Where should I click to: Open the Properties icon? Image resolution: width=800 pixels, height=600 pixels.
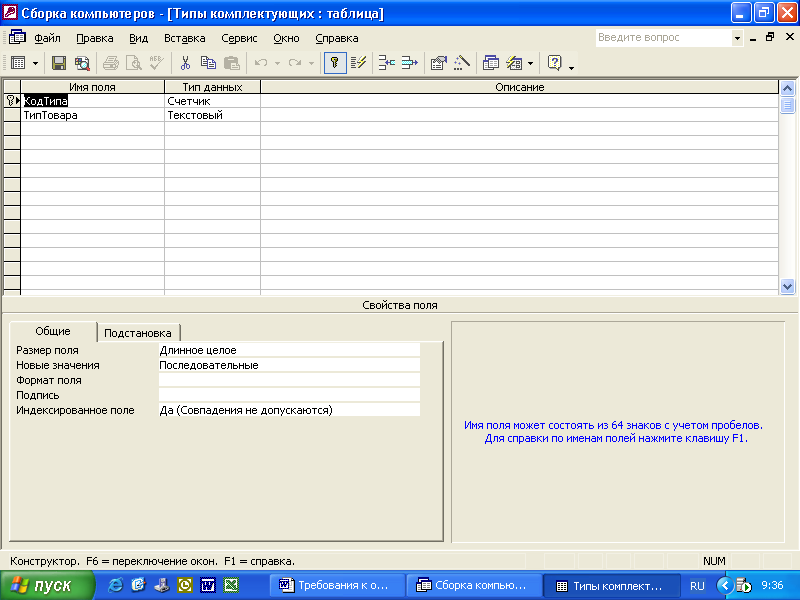438,63
